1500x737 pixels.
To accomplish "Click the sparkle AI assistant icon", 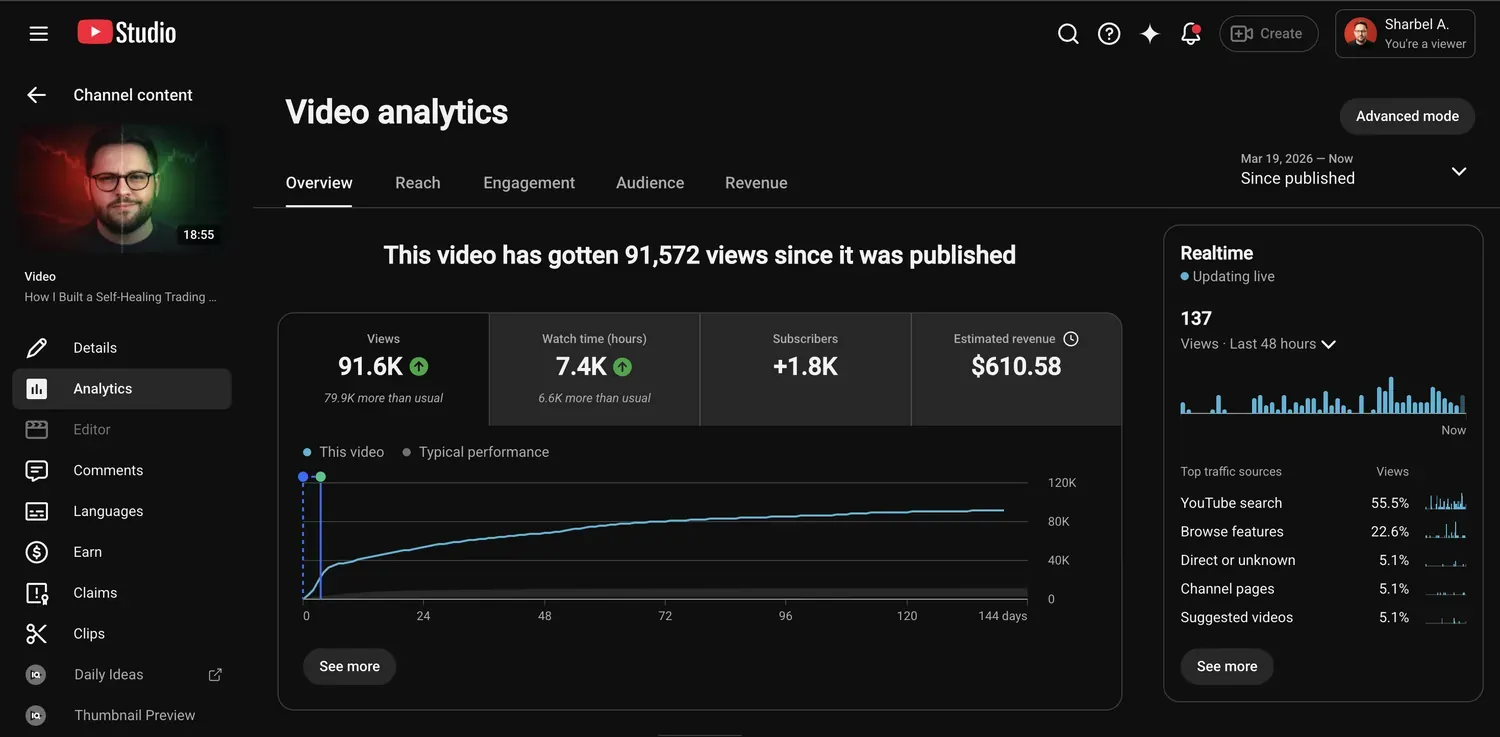I will coord(1150,34).
